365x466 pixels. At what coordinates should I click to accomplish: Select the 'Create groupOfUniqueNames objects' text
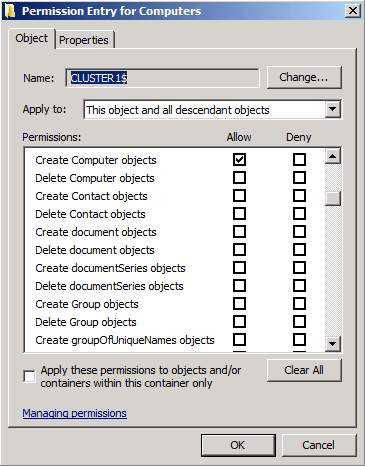(x=125, y=340)
